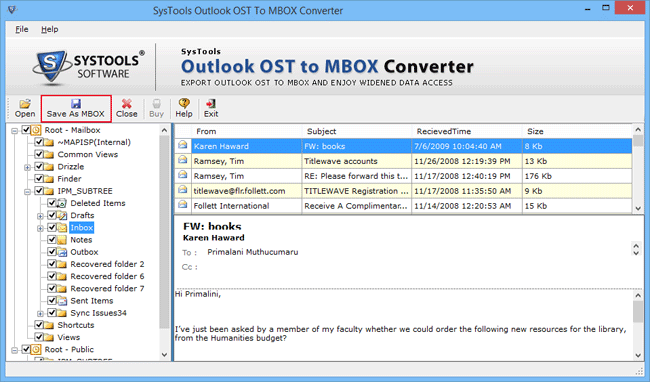This screenshot has width=650, height=382.
Task: Select the Recovered folder 6 tree item
Action: [107, 276]
